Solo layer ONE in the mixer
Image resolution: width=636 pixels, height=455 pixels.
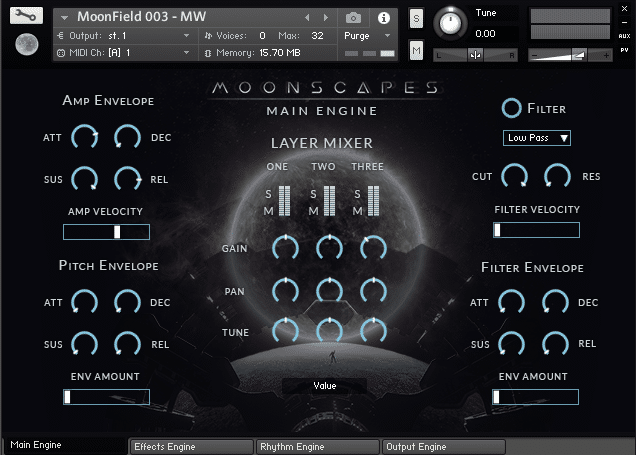pyautogui.click(x=268, y=193)
